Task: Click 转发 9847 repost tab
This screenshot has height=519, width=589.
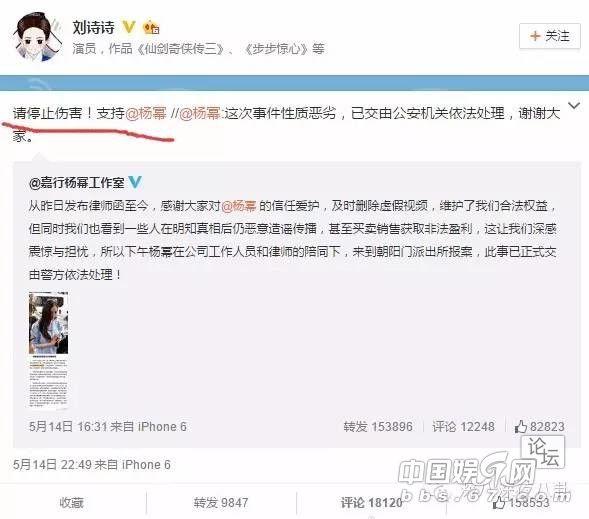Action: (x=221, y=502)
